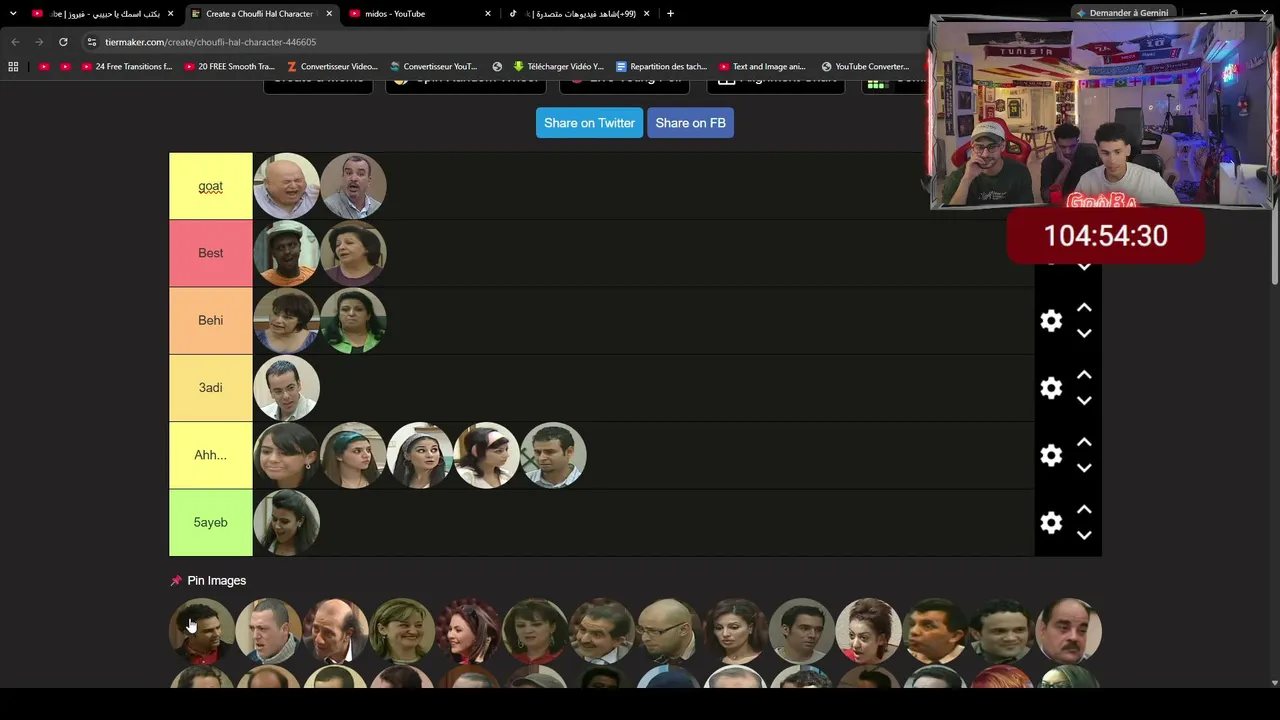
Task: Open a new browser tab with plus button
Action: (670, 14)
